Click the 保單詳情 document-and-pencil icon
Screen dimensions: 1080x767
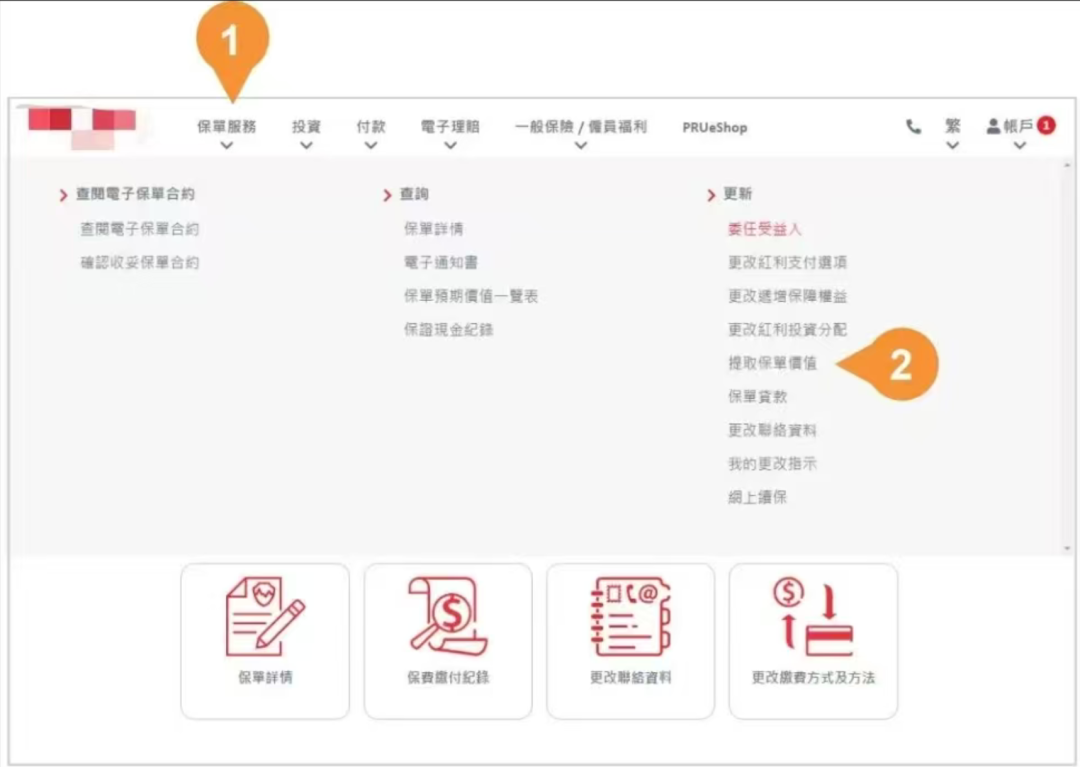(x=265, y=618)
